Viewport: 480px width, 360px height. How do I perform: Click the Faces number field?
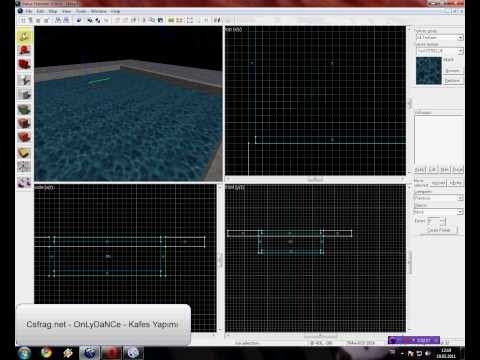(x=434, y=221)
